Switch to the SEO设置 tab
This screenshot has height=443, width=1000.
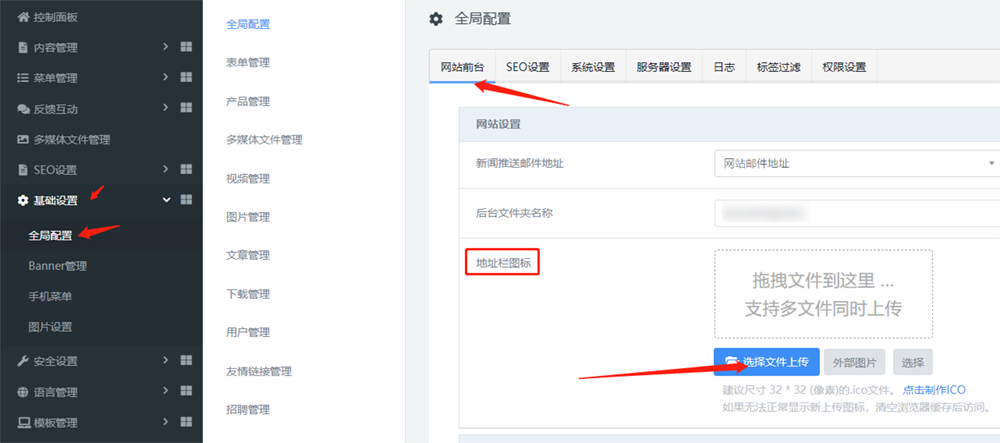(527, 68)
